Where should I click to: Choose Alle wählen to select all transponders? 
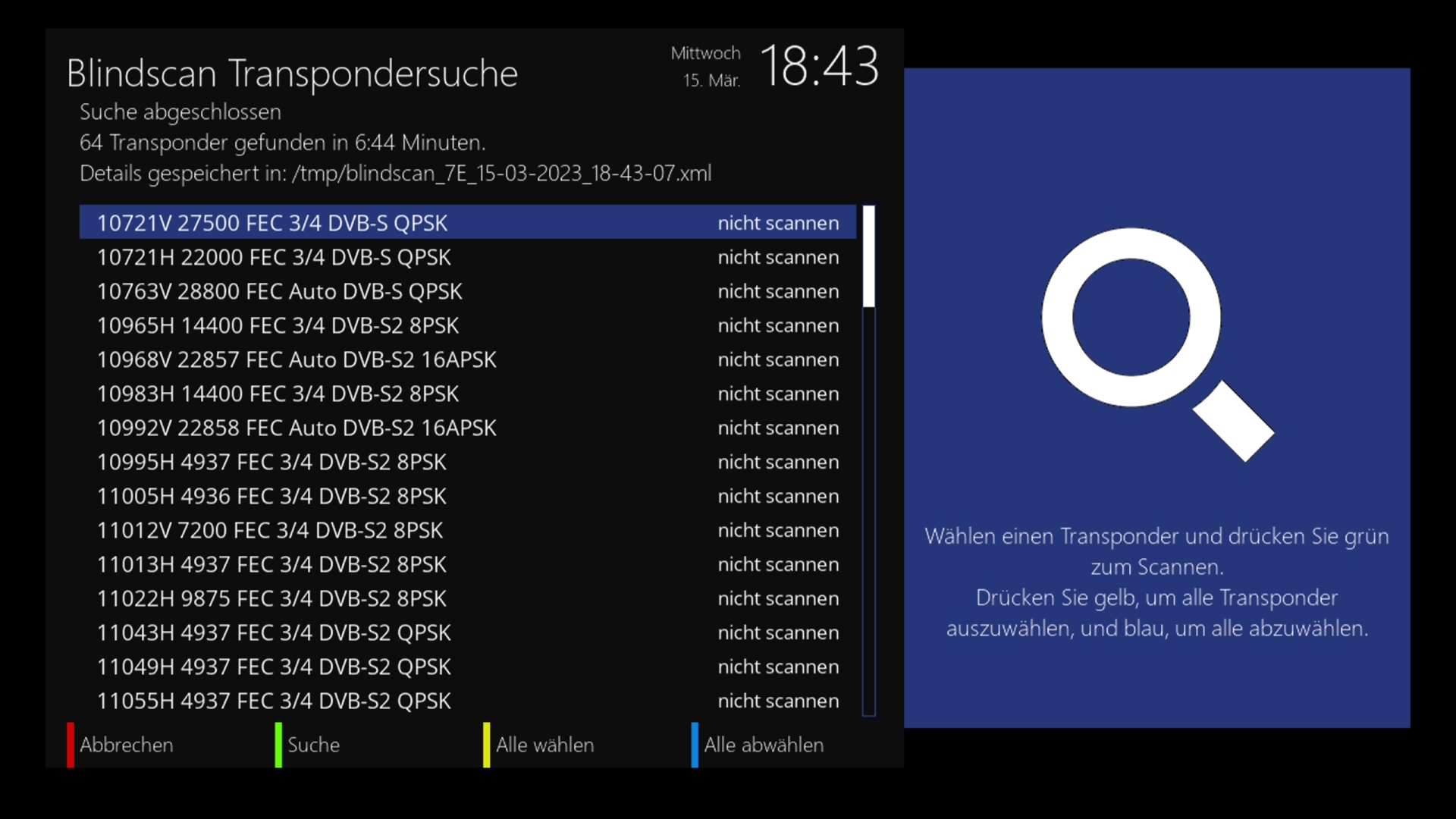pyautogui.click(x=544, y=745)
